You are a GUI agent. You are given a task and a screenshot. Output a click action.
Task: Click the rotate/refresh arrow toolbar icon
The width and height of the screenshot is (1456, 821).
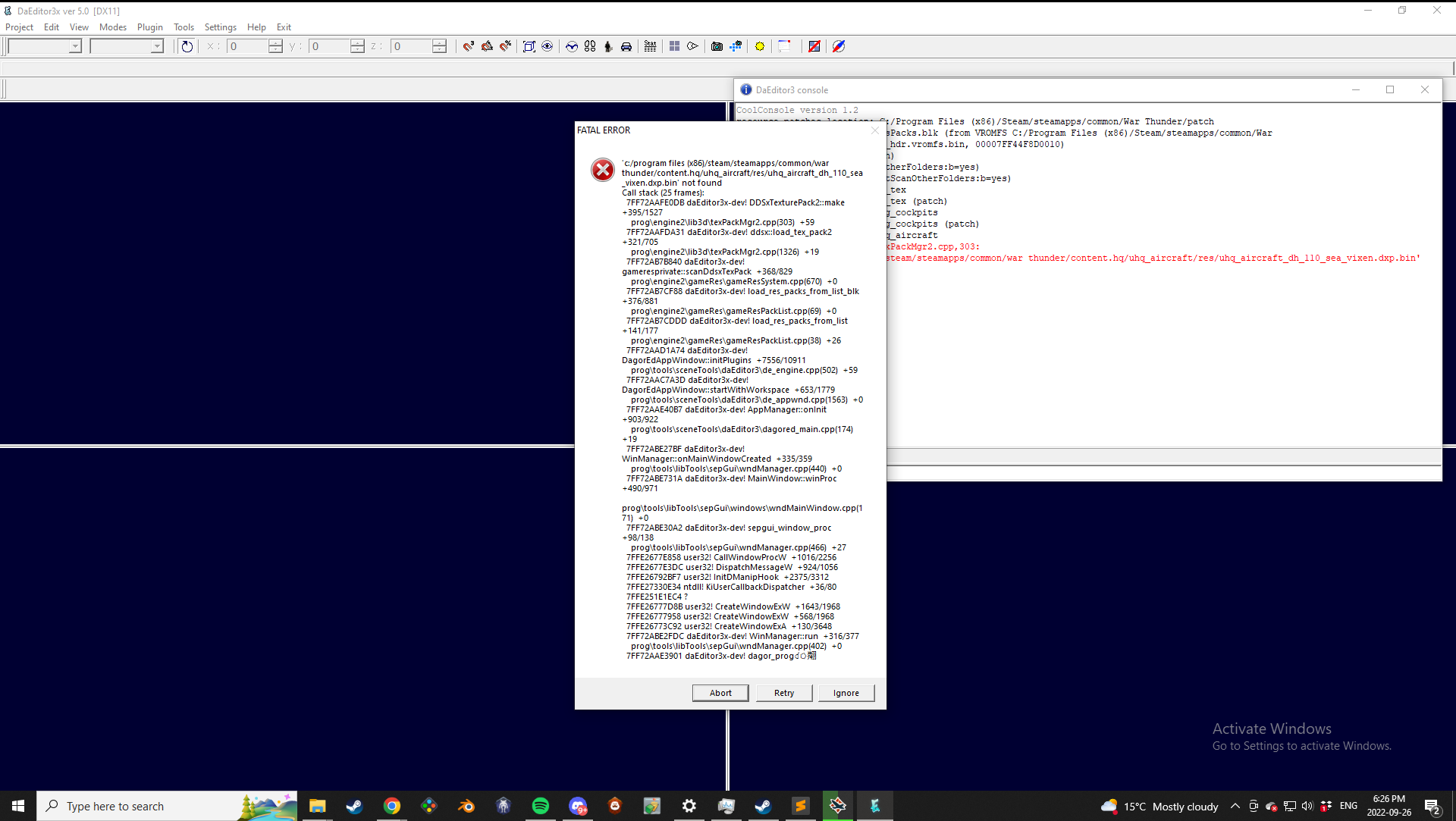click(187, 46)
